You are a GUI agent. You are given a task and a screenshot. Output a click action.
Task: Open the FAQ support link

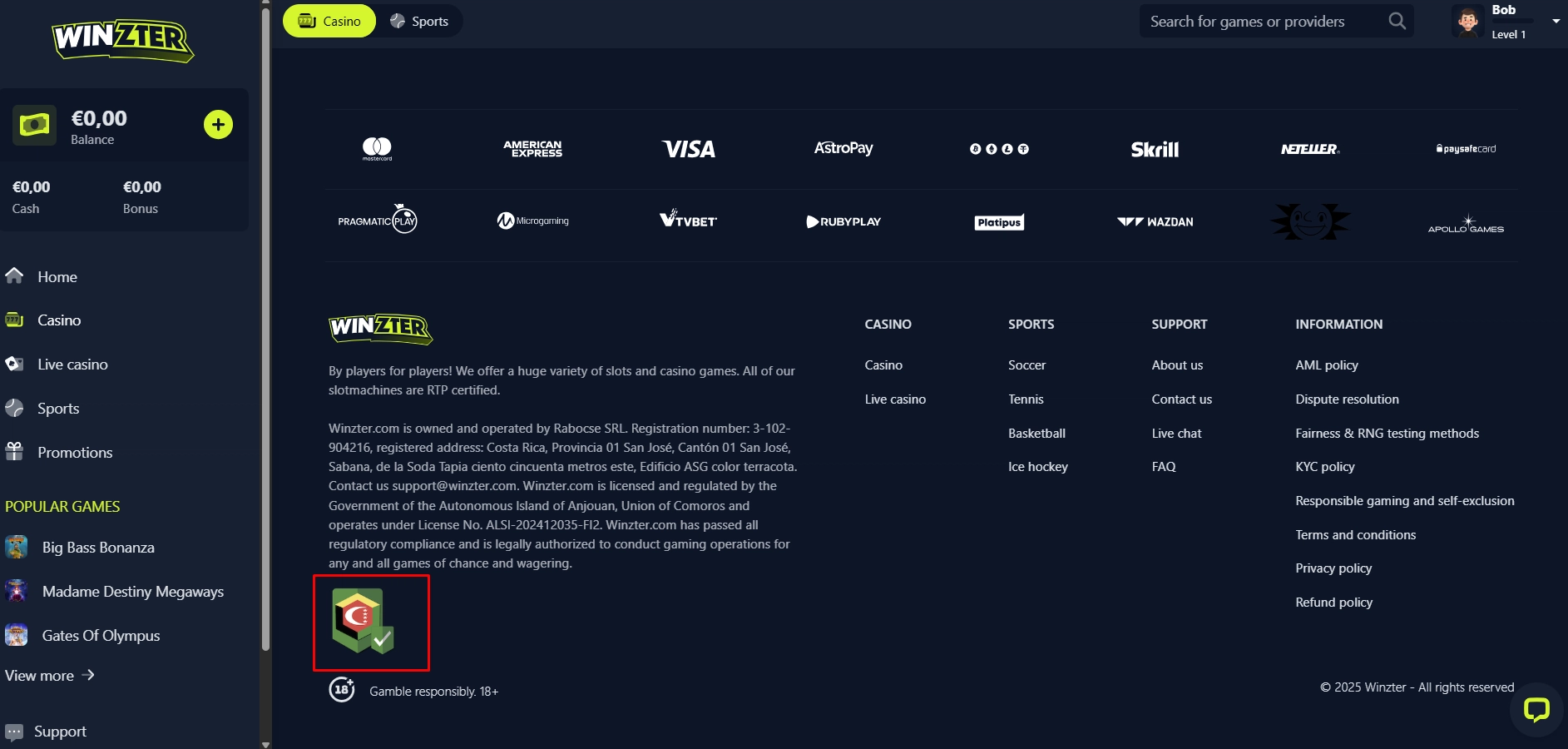1163,467
